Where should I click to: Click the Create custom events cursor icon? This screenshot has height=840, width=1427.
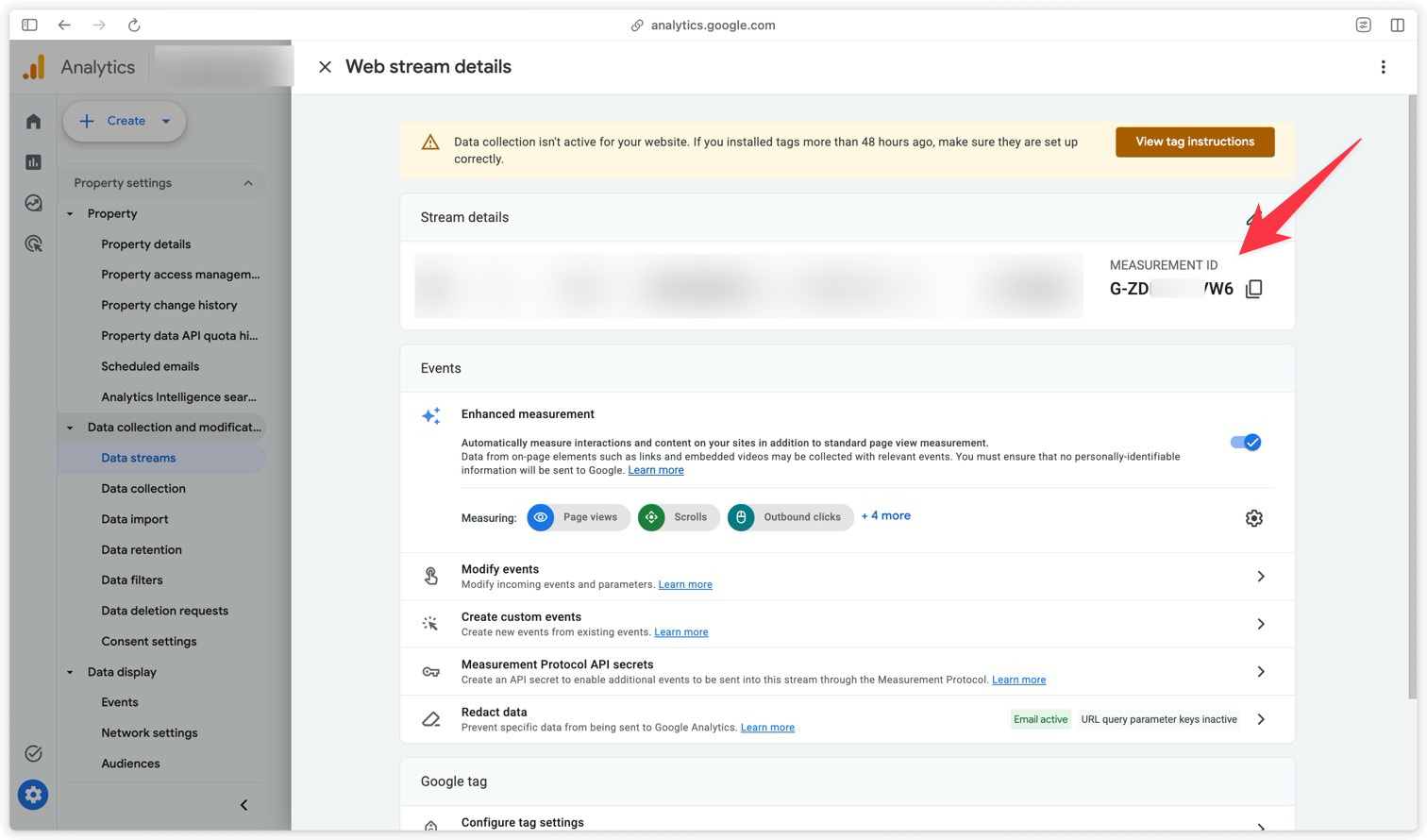[430, 624]
